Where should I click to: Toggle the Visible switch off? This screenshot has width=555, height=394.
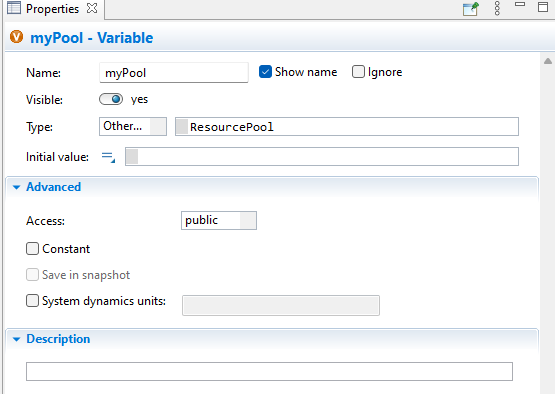(x=111, y=99)
